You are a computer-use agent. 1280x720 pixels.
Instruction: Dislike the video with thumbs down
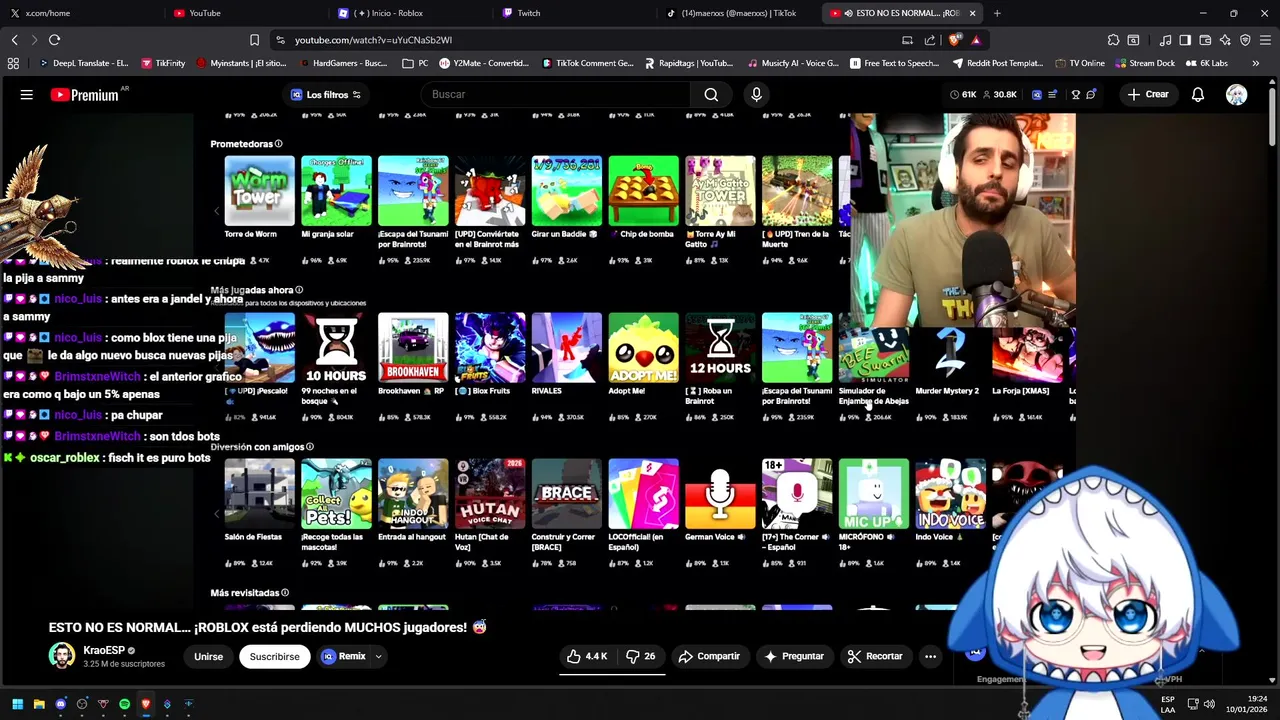click(640, 657)
